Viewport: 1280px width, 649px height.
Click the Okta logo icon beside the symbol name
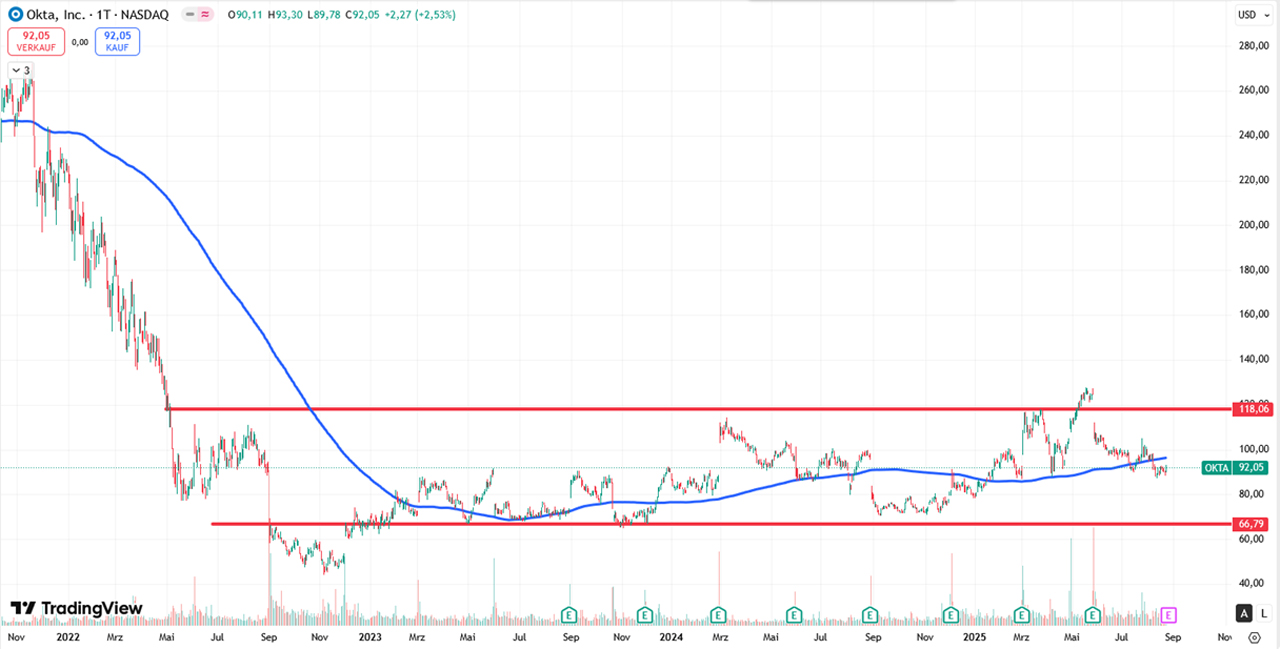coord(15,15)
